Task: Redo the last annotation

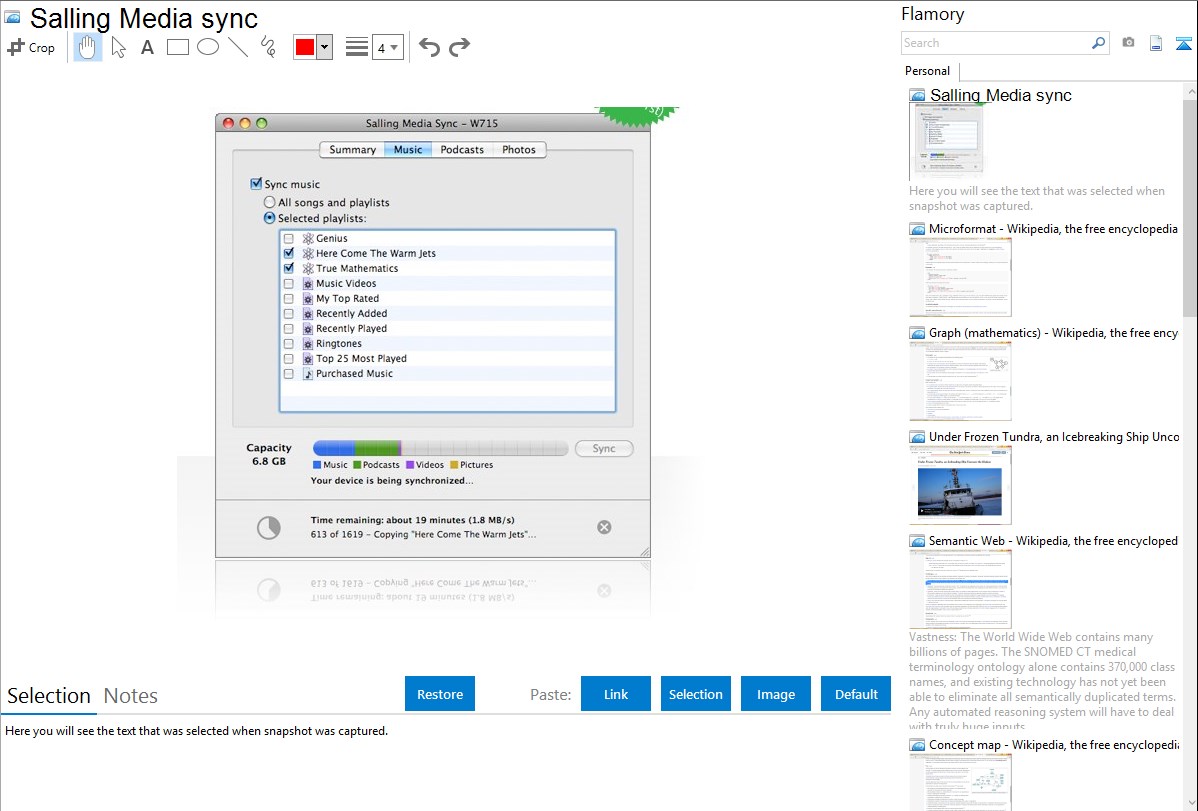Action: coord(459,47)
